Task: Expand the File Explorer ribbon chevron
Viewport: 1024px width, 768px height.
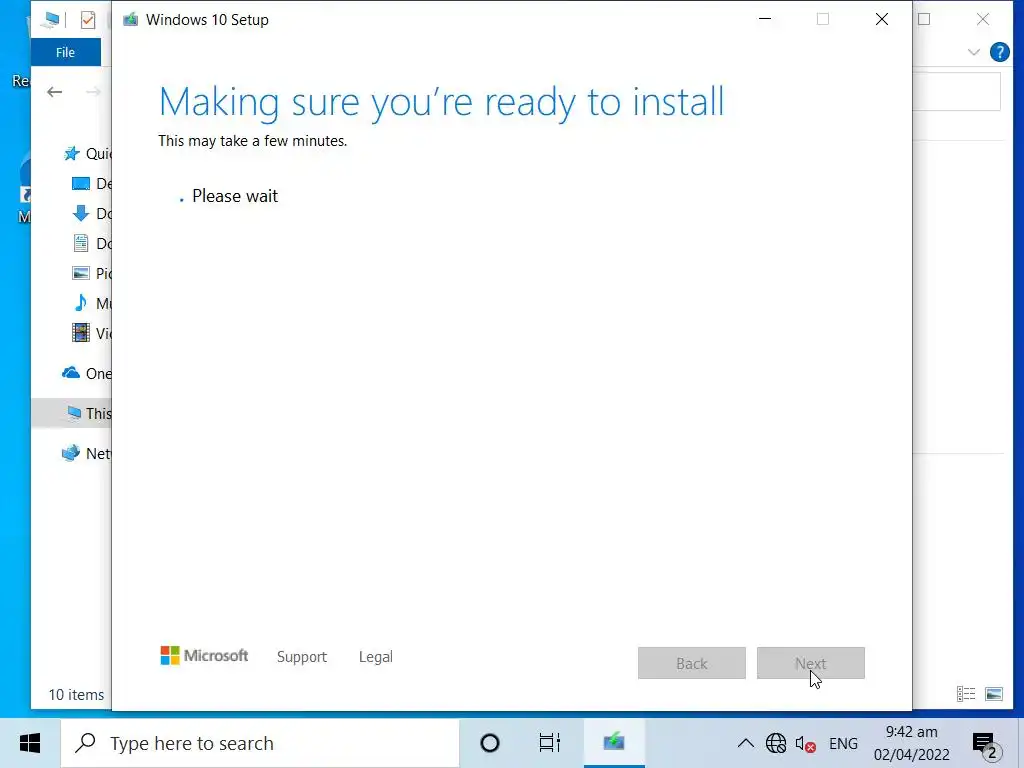Action: click(x=974, y=52)
